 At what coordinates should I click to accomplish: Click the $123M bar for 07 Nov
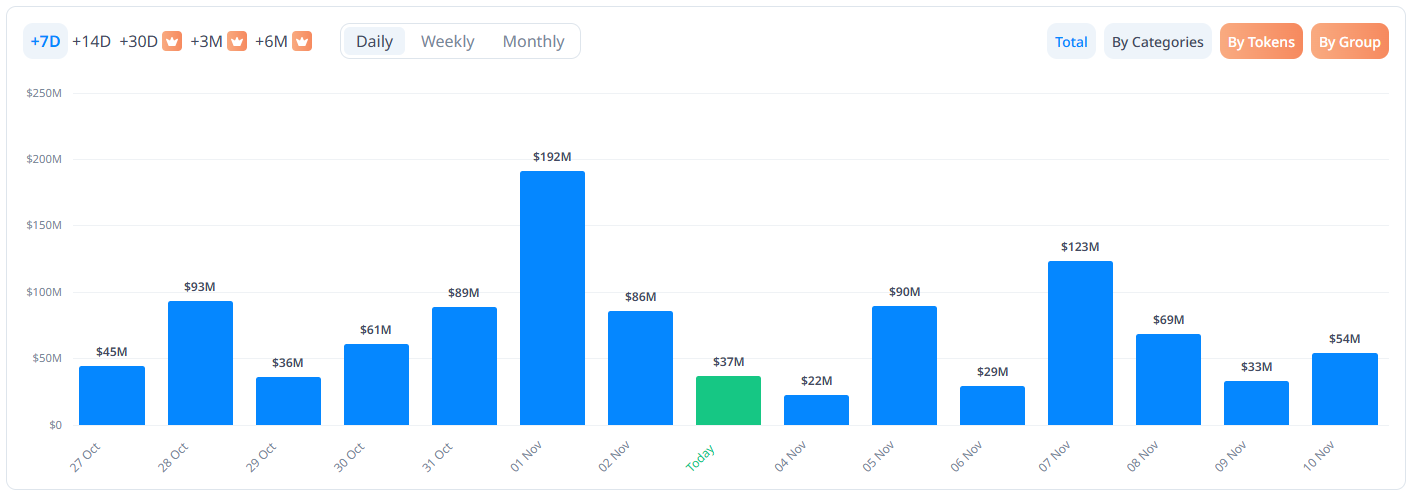[x=1080, y=343]
